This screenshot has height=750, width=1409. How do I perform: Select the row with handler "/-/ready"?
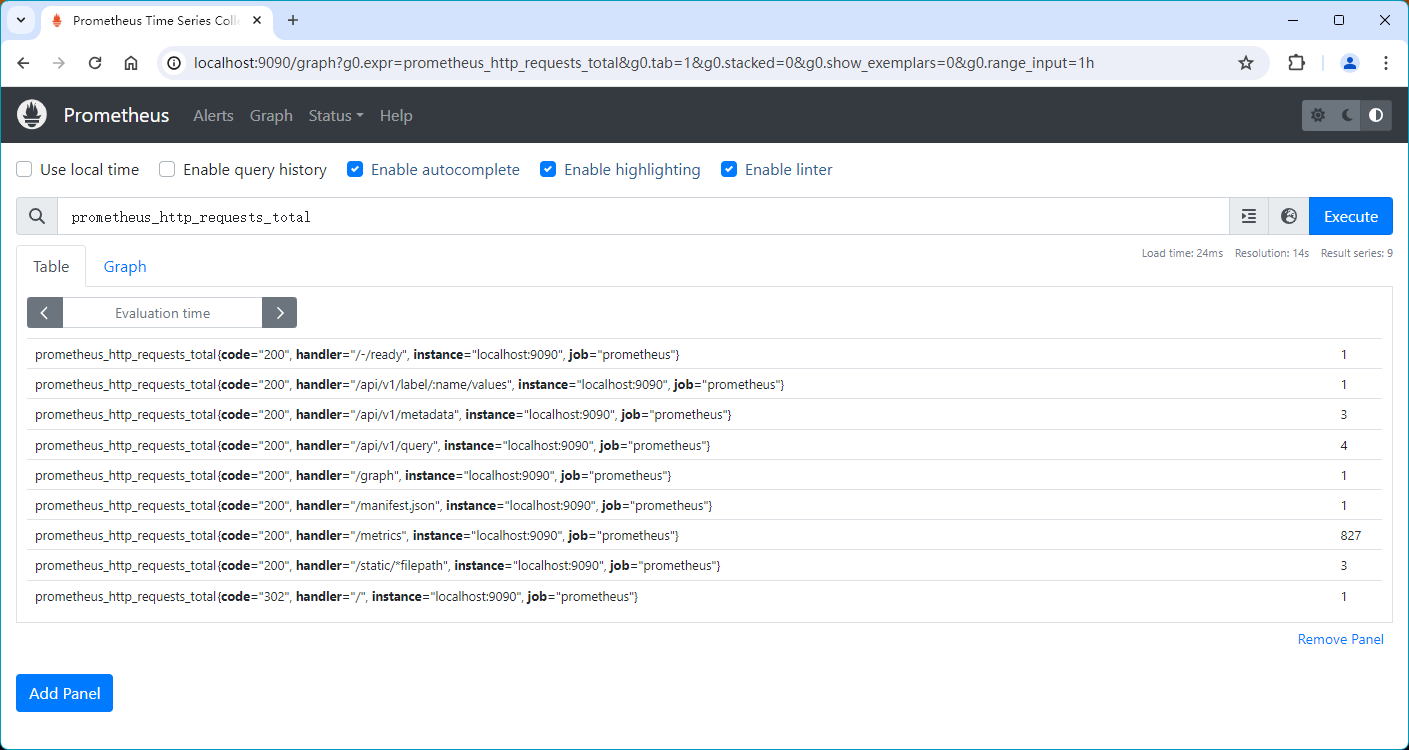pos(704,354)
